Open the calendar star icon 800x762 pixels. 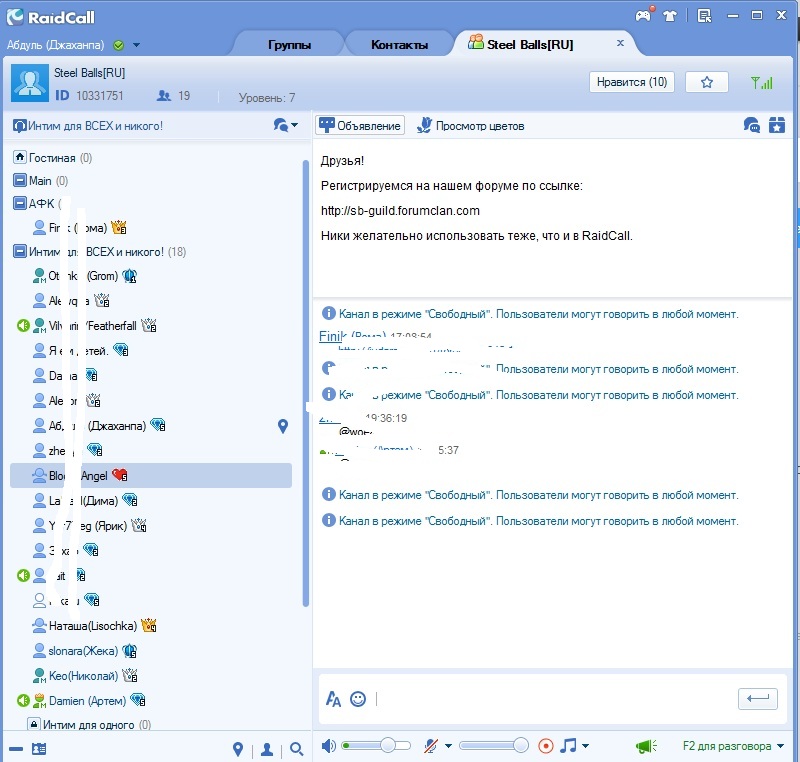click(777, 125)
